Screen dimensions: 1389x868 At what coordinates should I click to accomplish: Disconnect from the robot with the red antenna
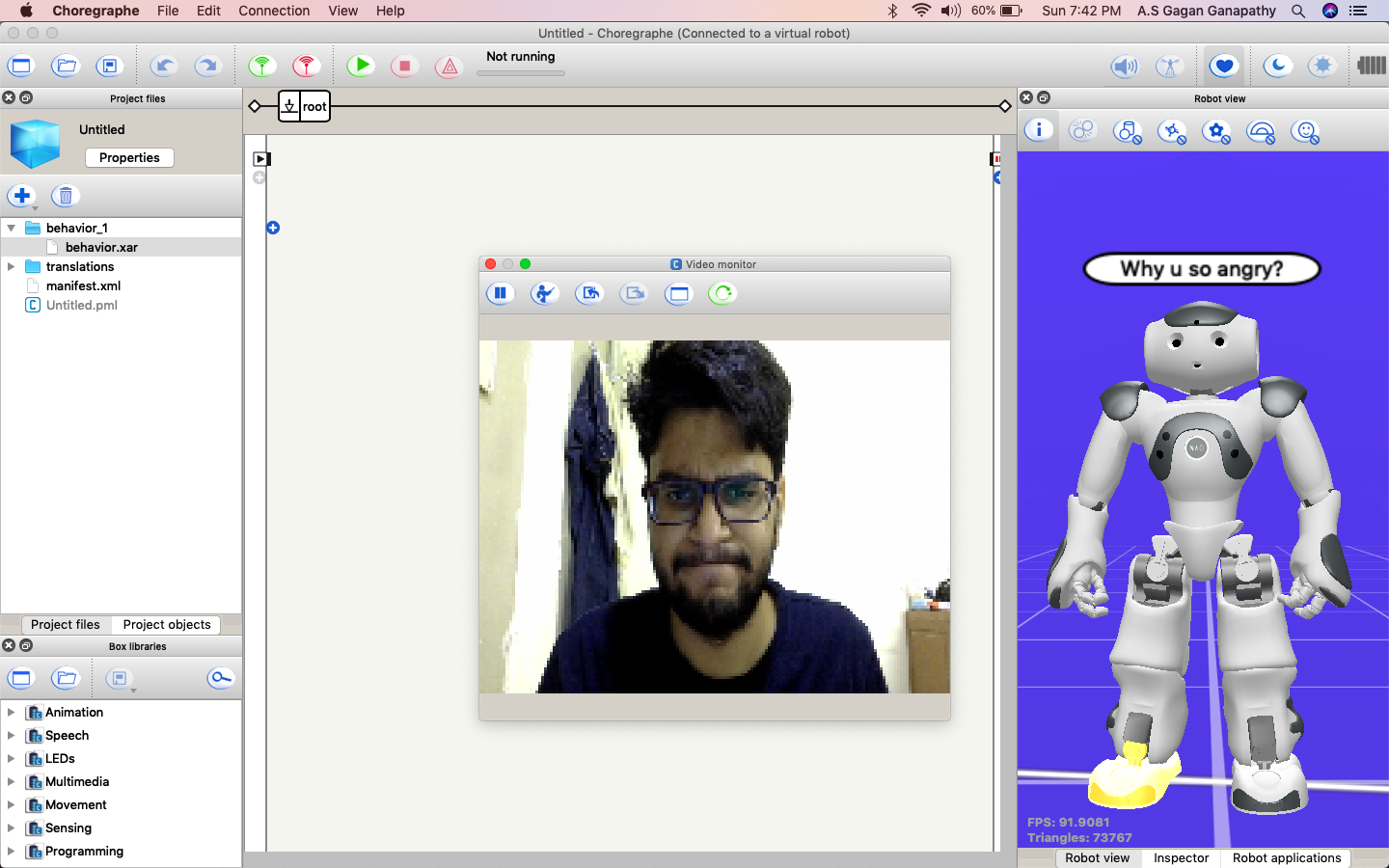tap(306, 67)
